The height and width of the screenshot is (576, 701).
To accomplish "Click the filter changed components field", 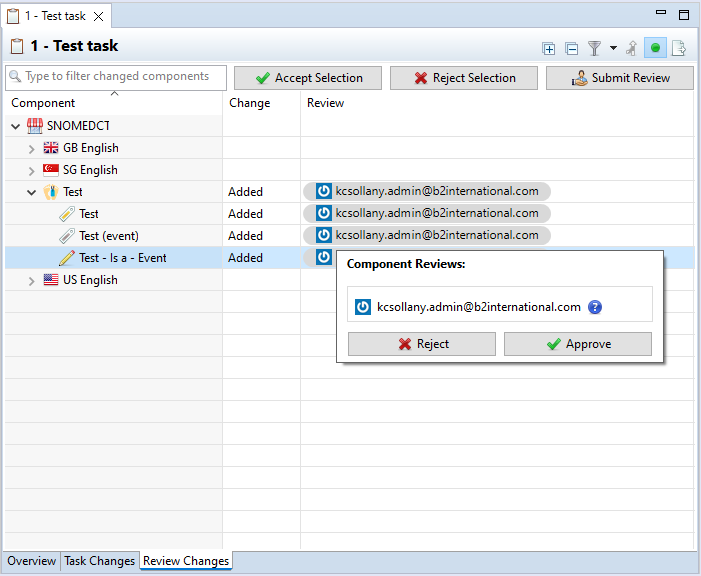I will point(116,77).
